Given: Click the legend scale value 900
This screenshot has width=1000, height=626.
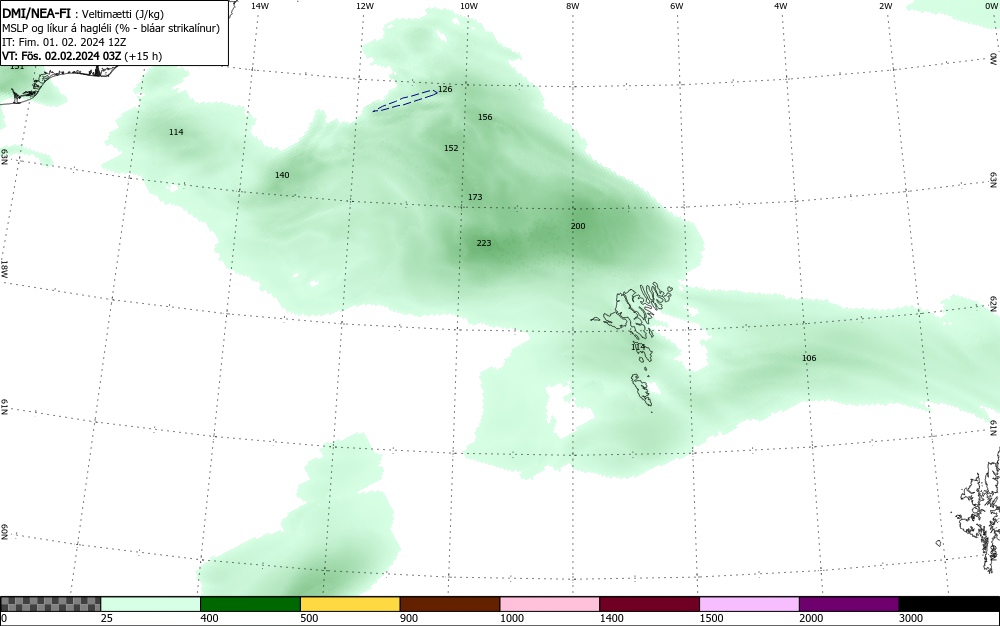Looking at the screenshot, I should (409, 618).
